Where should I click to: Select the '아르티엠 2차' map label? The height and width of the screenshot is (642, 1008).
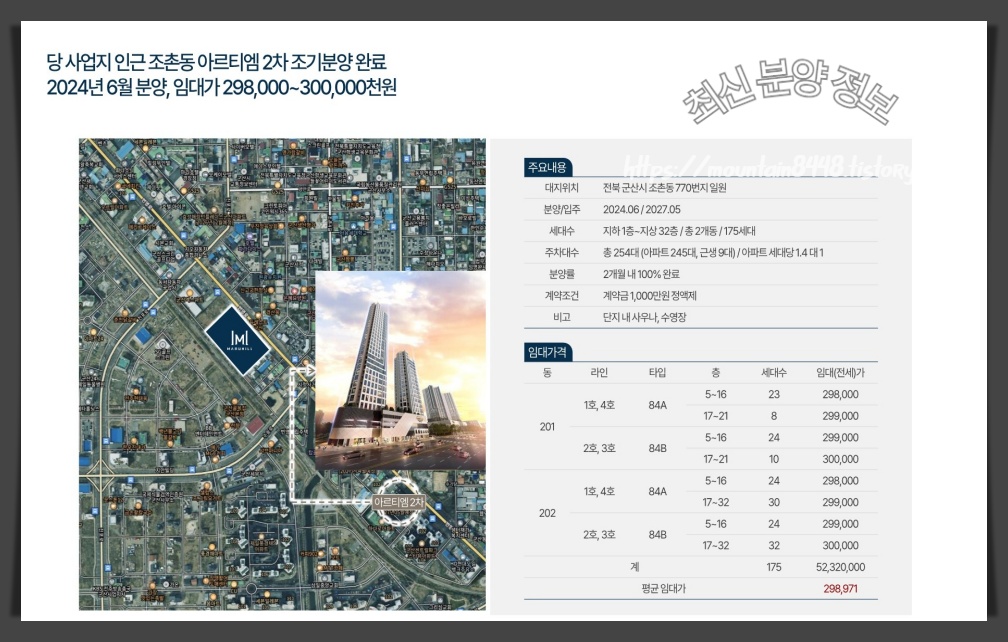(x=399, y=502)
